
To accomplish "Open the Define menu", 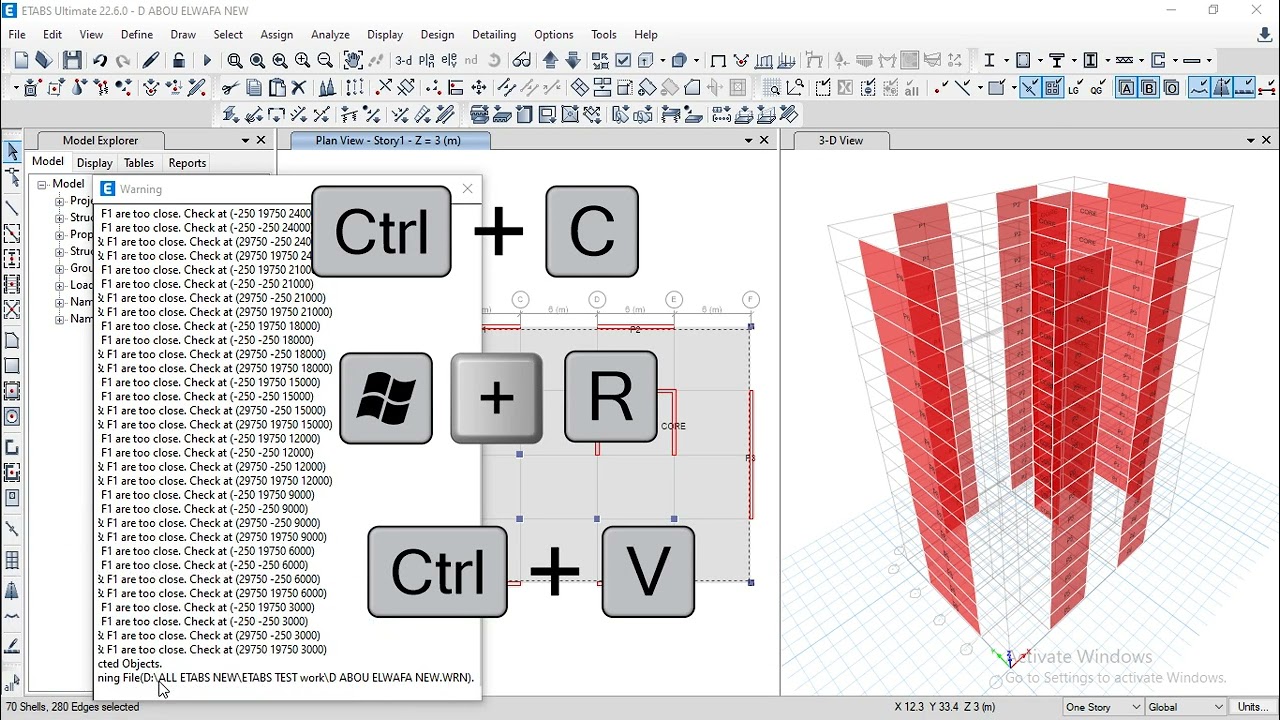I will [x=137, y=35].
